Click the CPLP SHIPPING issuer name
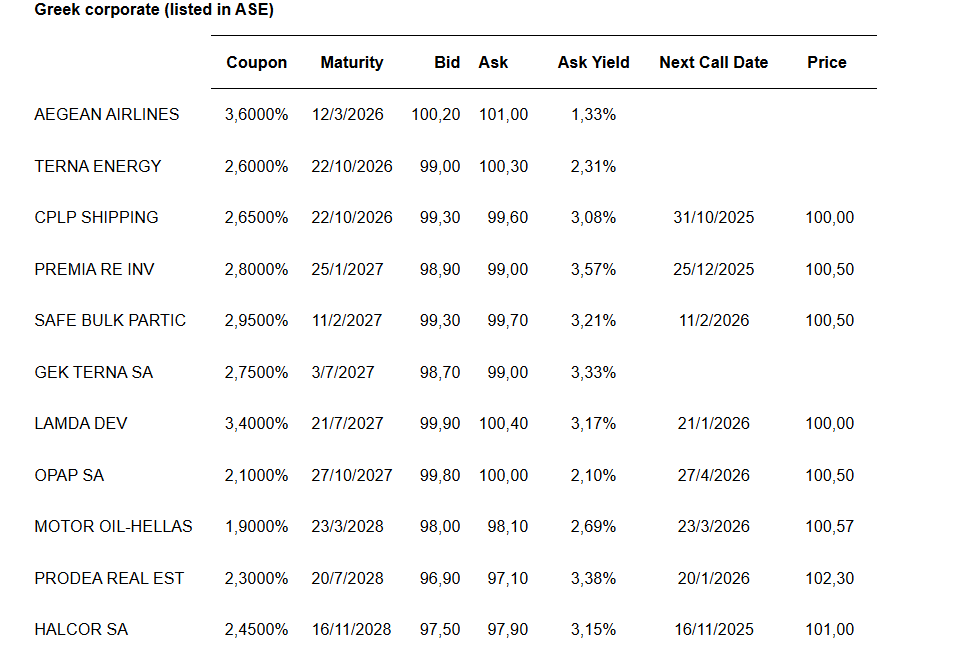961x646 pixels. (96, 217)
